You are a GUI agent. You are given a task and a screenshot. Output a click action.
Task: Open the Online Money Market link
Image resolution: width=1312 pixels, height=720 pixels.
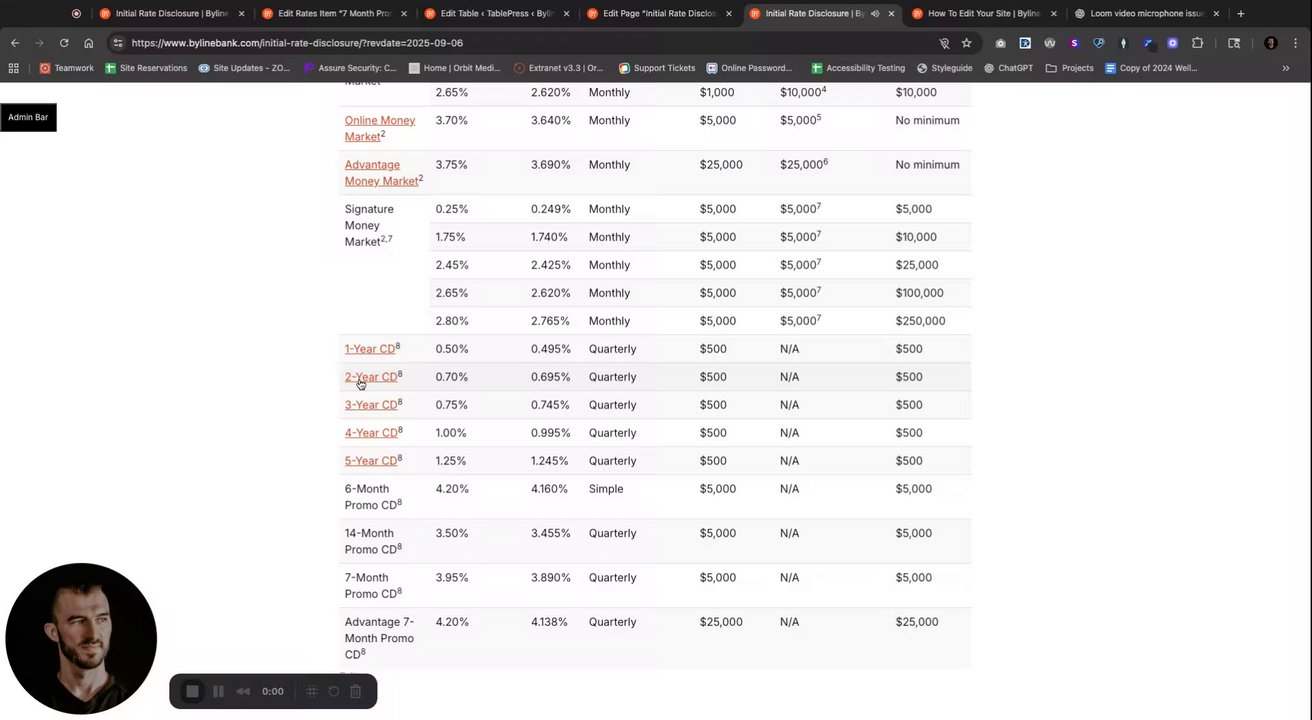380,128
